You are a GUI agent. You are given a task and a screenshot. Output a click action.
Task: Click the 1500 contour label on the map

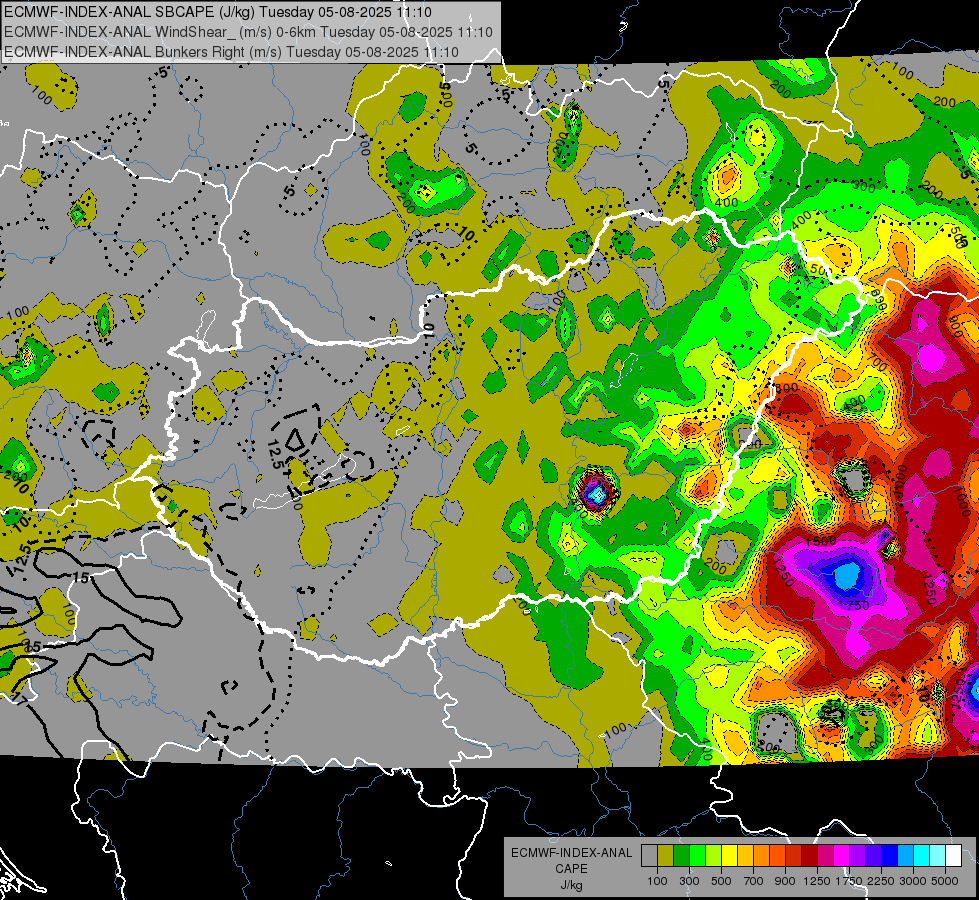pyautogui.click(x=821, y=540)
